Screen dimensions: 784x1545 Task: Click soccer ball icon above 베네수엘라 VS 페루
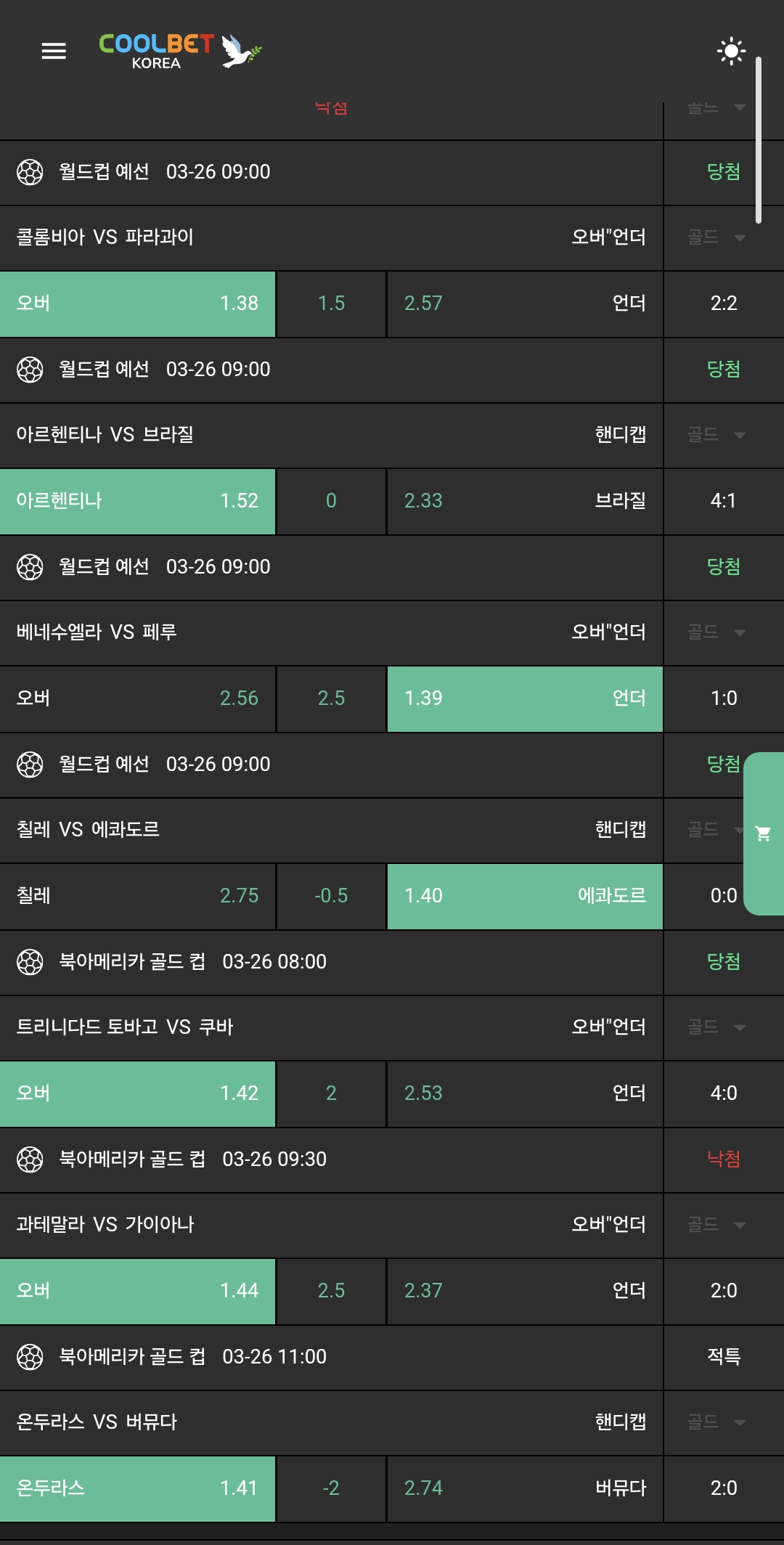[x=30, y=567]
